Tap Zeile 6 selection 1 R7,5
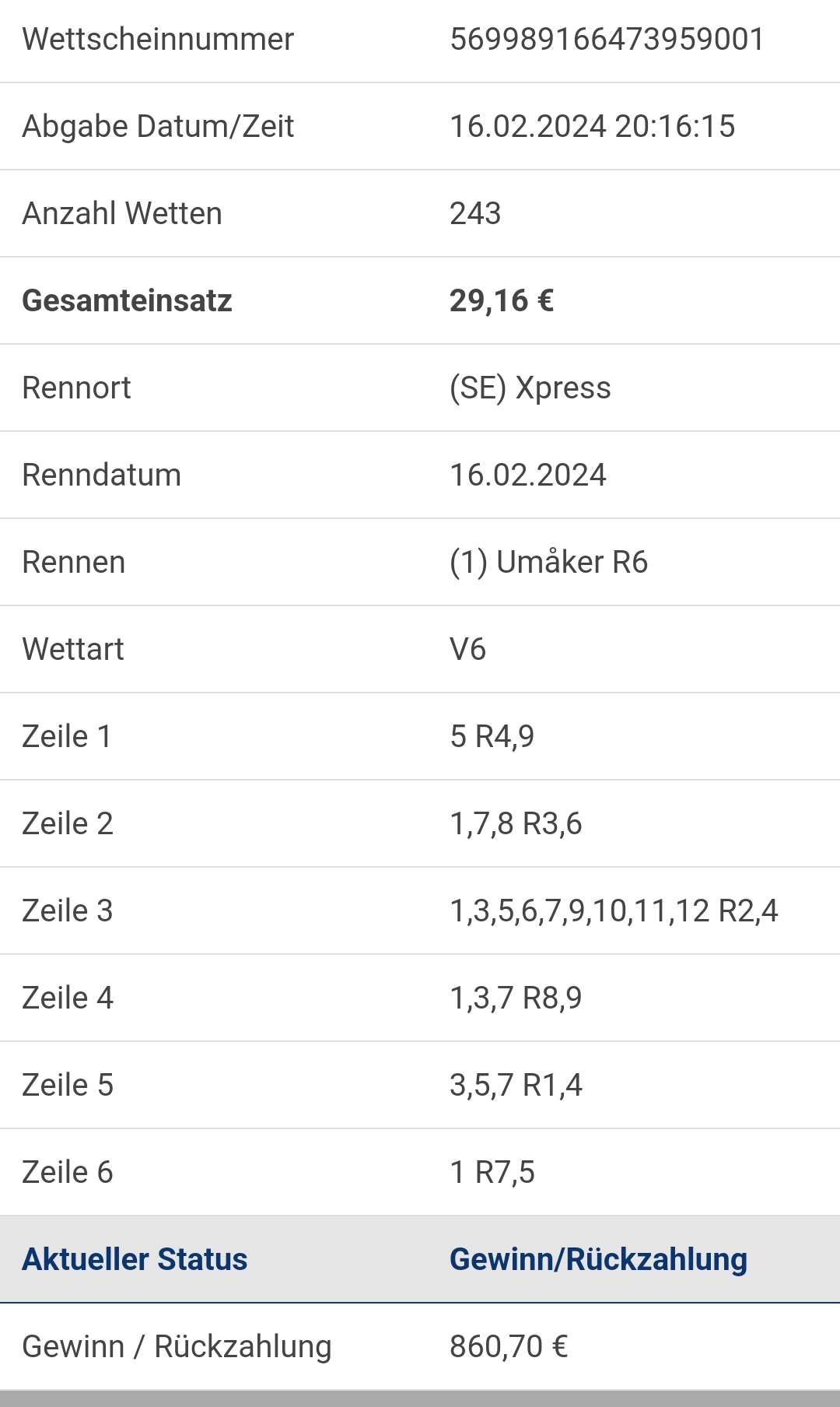Viewport: 840px width, 1407px height. coord(492,1172)
